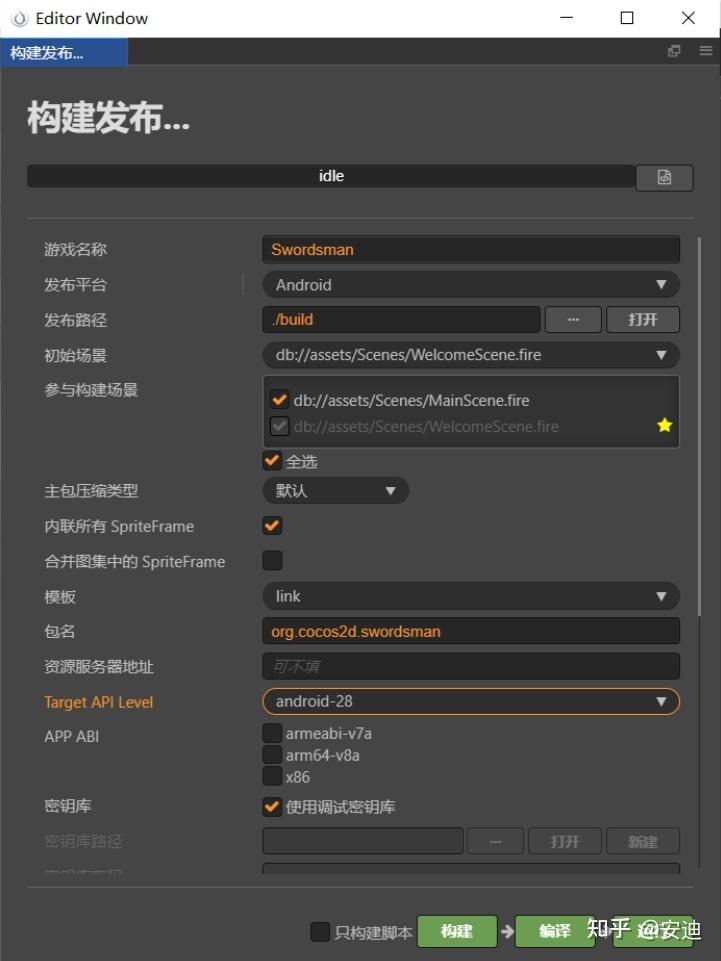Click the 资源服务器地址 input field
Screen dimensions: 721x961
[471, 666]
